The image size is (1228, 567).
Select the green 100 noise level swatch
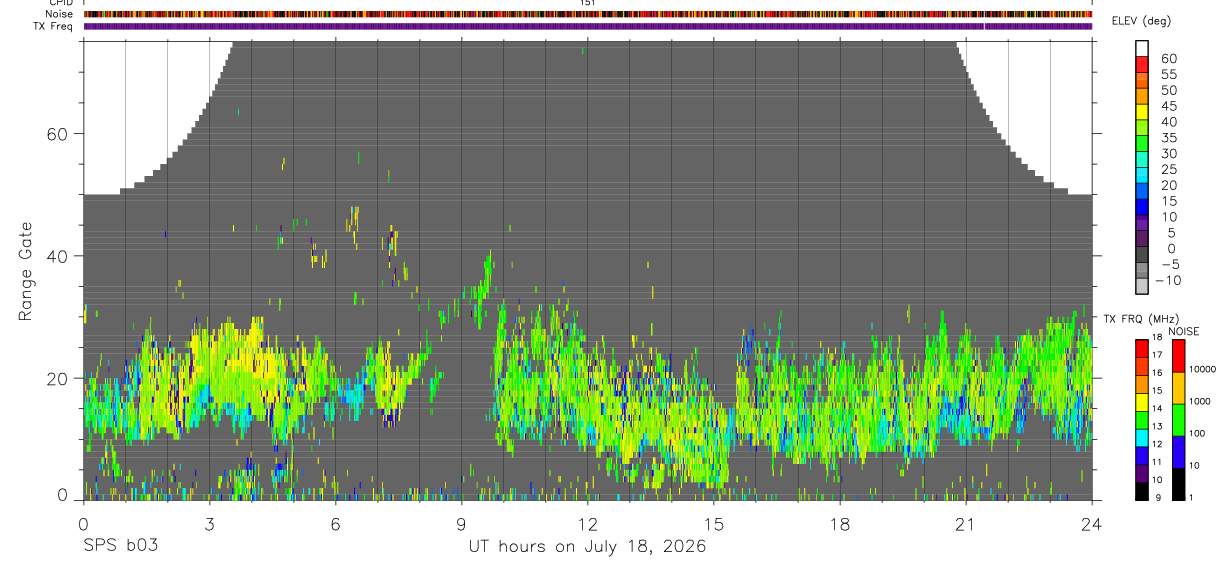point(1177,420)
